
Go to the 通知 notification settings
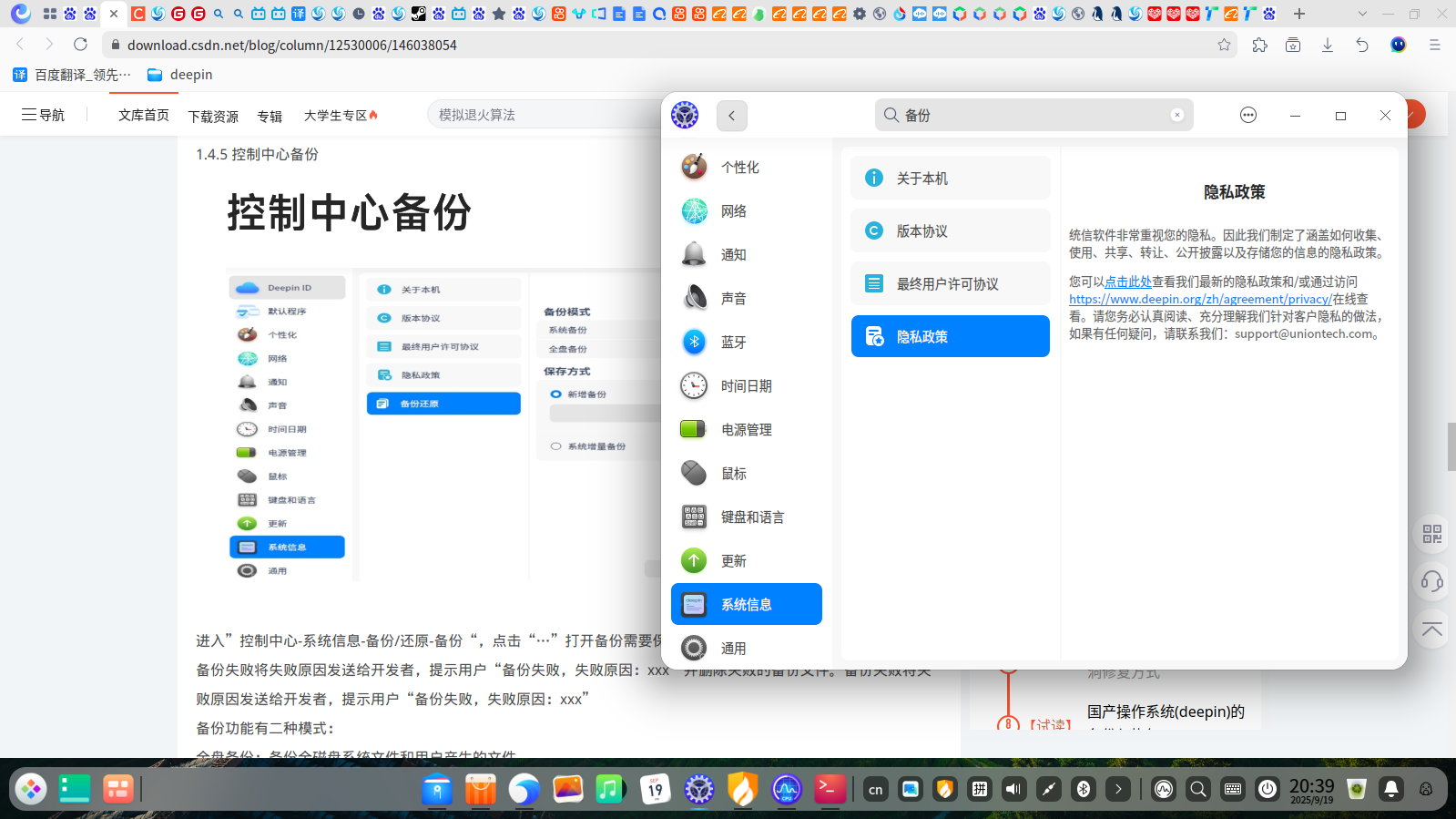(746, 255)
